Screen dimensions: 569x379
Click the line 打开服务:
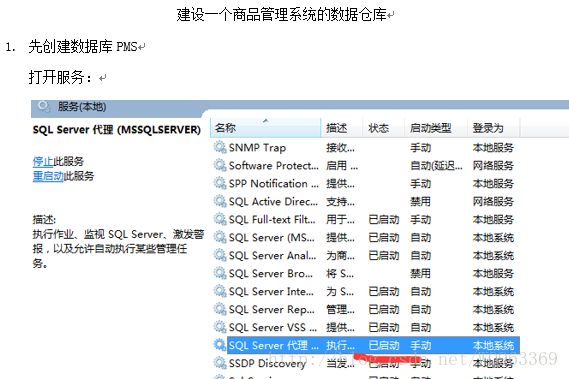60,77
